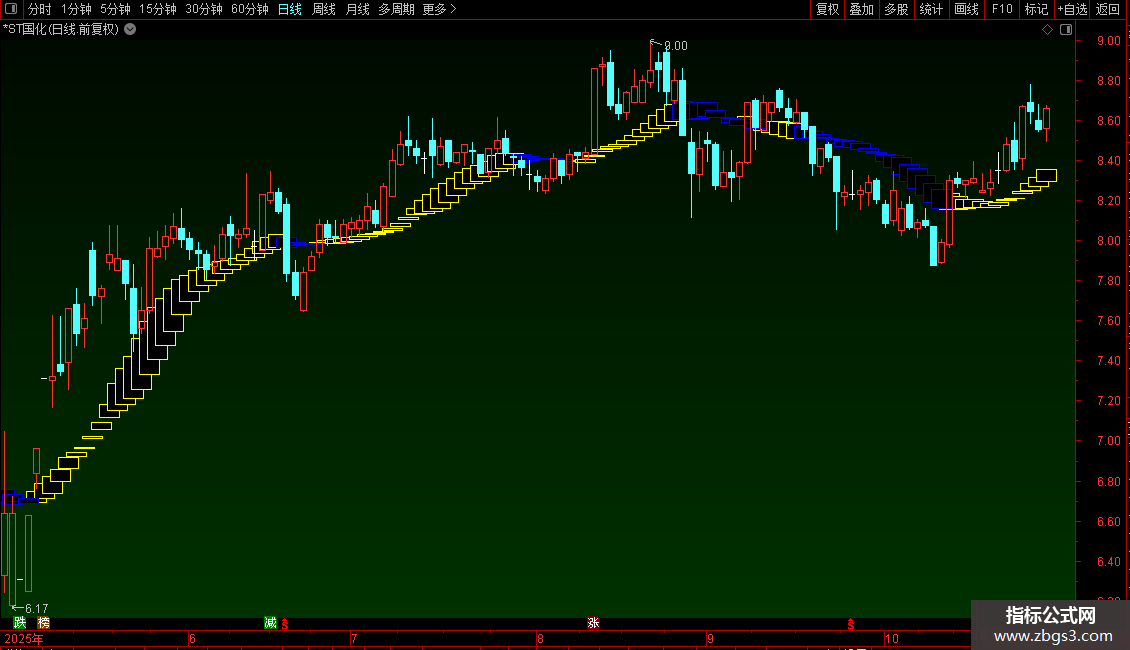Screen dimensions: 1130x650
Task: Click the green 减 event marker
Action: pyautogui.click(x=270, y=623)
